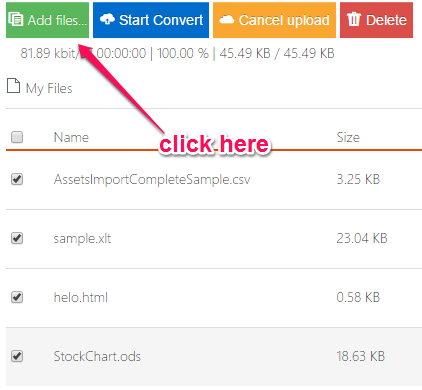The image size is (422, 390).
Task: Uncheck the StockChart.ods file checkbox
Action: (17, 356)
